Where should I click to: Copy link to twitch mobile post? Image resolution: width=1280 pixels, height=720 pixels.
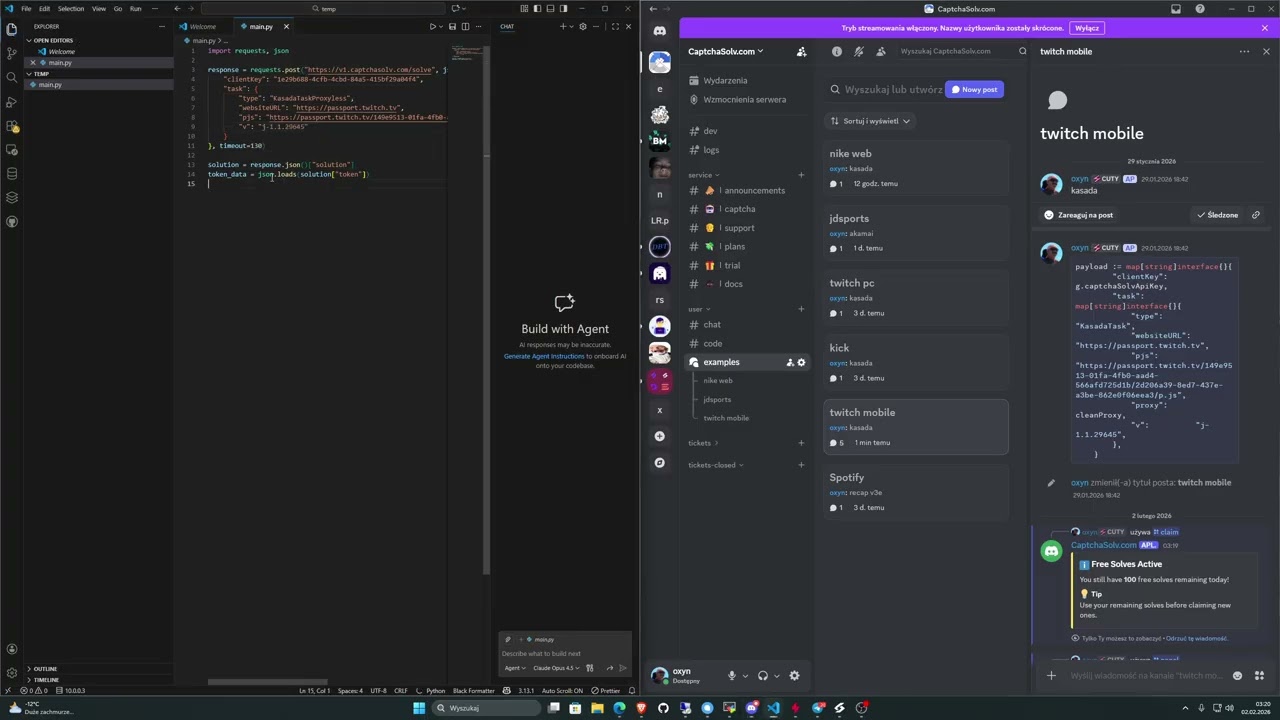coord(1256,215)
